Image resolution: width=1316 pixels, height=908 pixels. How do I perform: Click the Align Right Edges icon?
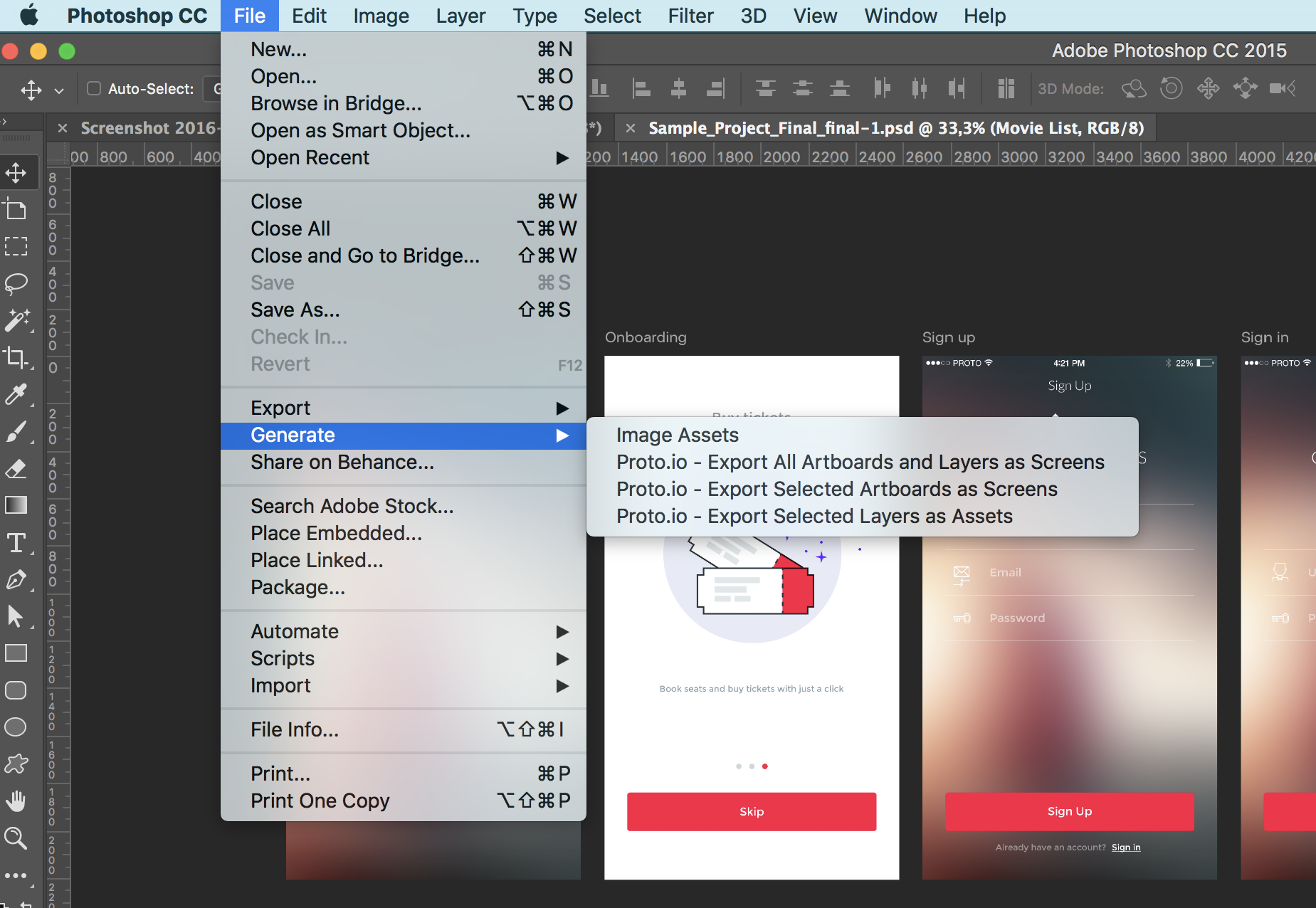715,88
